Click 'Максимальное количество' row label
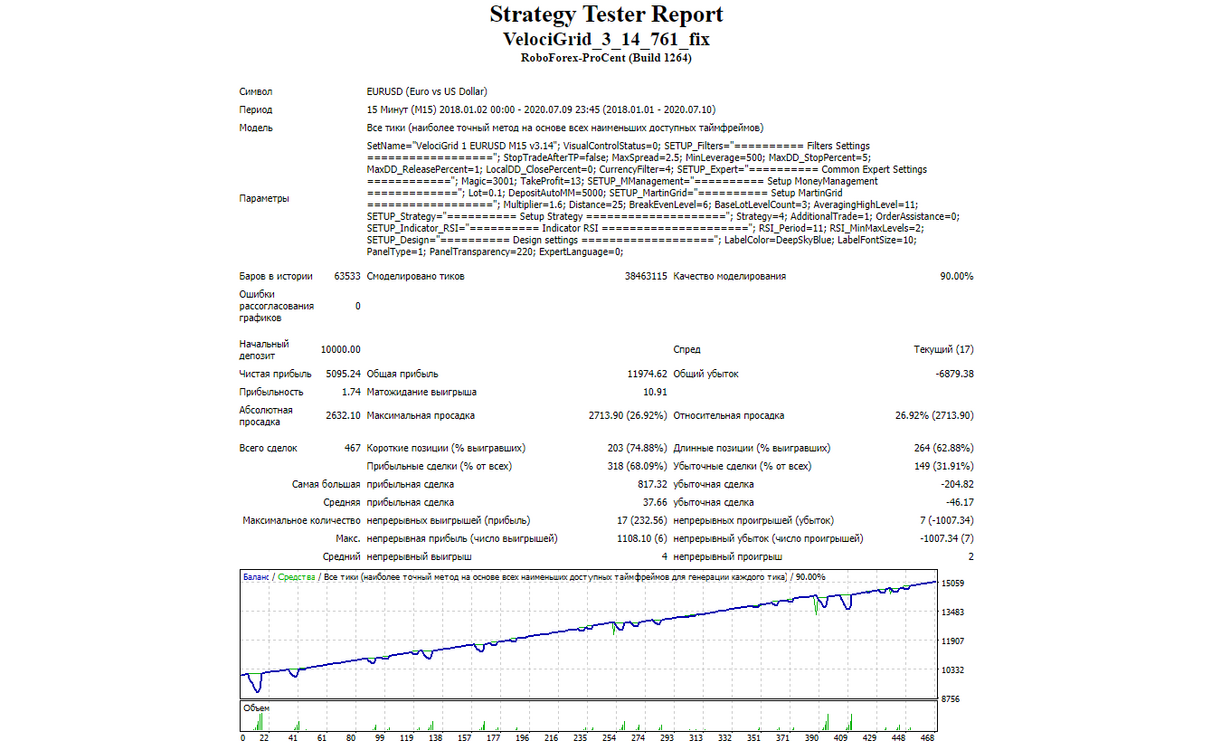This screenshot has width=1221, height=750. (301, 520)
